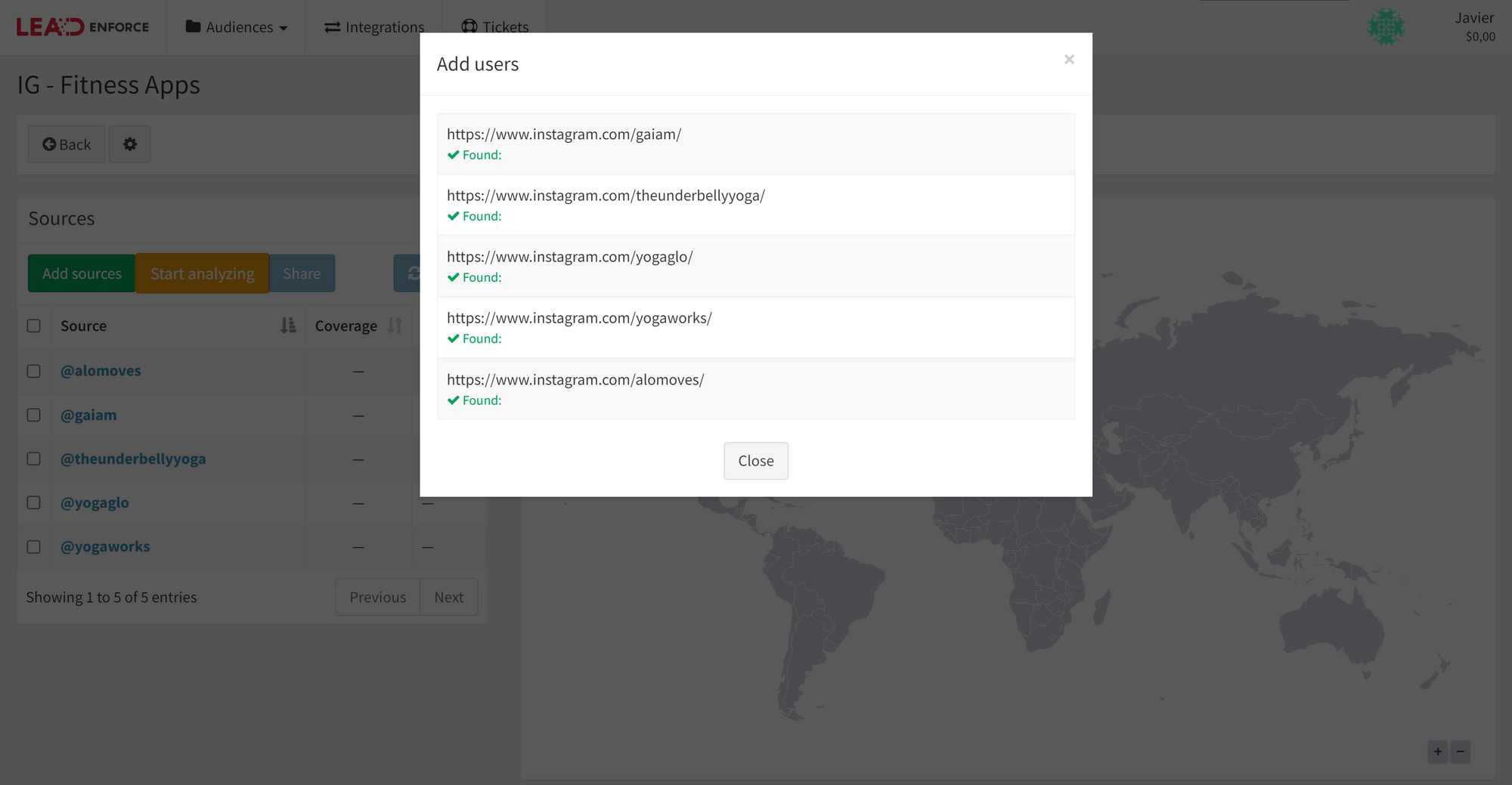The image size is (1512, 785).
Task: Toggle the select-all sources checkbox
Action: click(34, 326)
